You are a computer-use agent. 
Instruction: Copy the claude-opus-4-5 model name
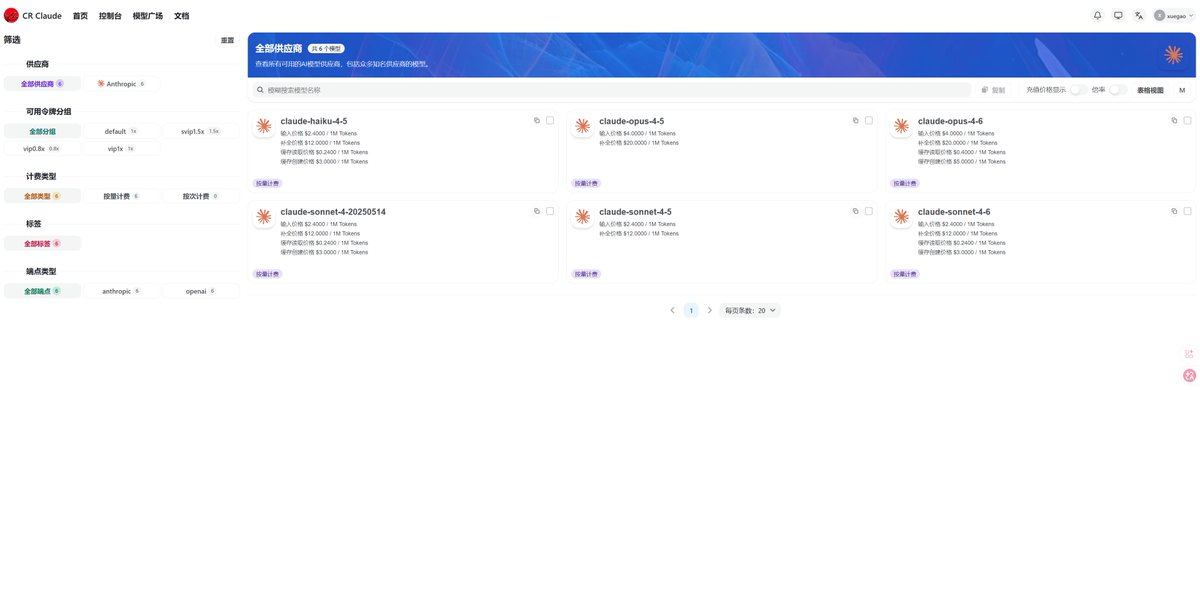pyautogui.click(x=855, y=120)
